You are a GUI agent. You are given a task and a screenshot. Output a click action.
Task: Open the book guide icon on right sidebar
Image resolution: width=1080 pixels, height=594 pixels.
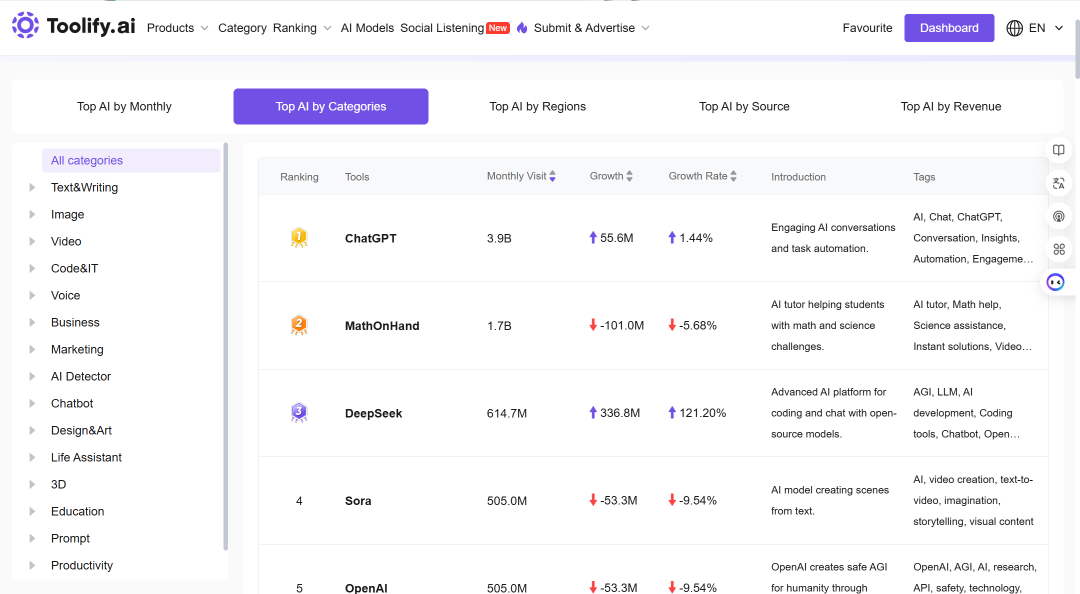point(1059,150)
